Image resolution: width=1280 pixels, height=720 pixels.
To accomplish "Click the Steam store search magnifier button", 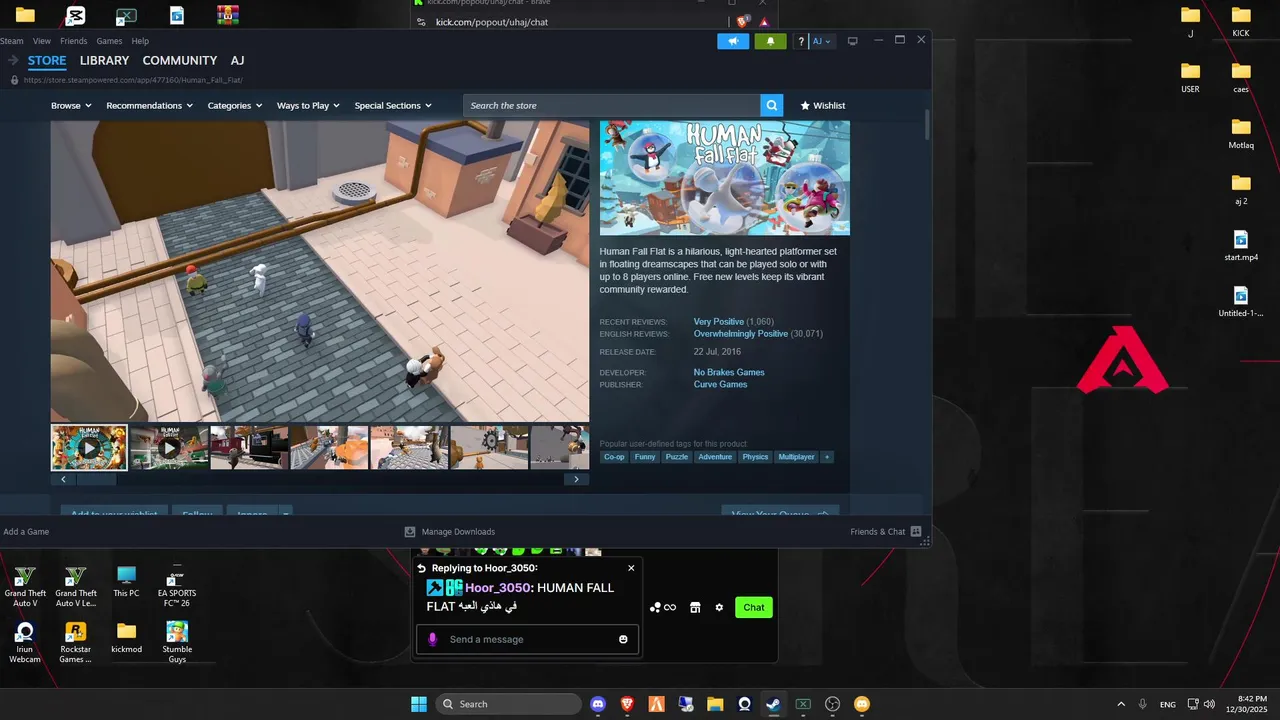I will [771, 105].
